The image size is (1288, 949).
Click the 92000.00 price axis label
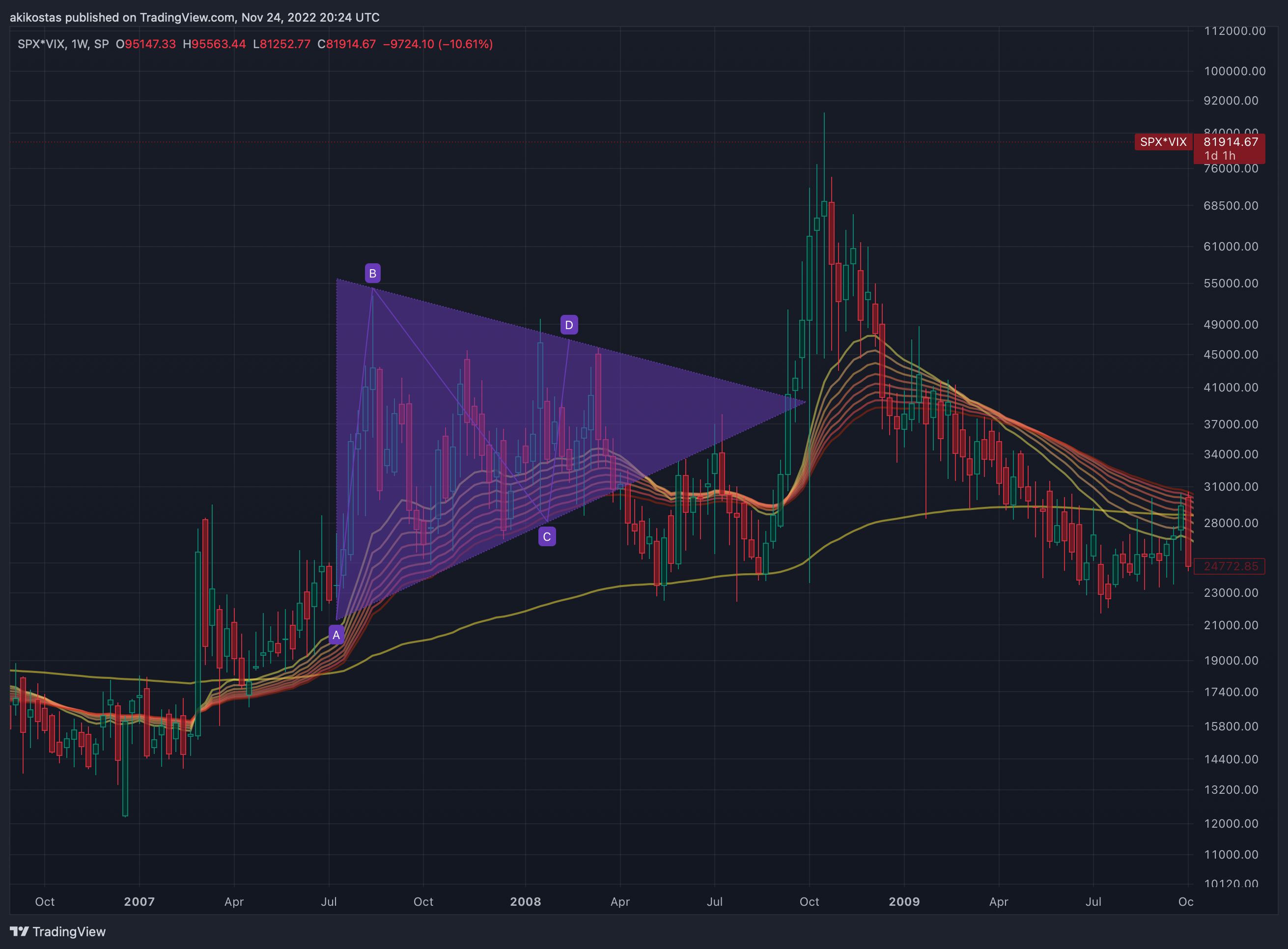[1231, 101]
